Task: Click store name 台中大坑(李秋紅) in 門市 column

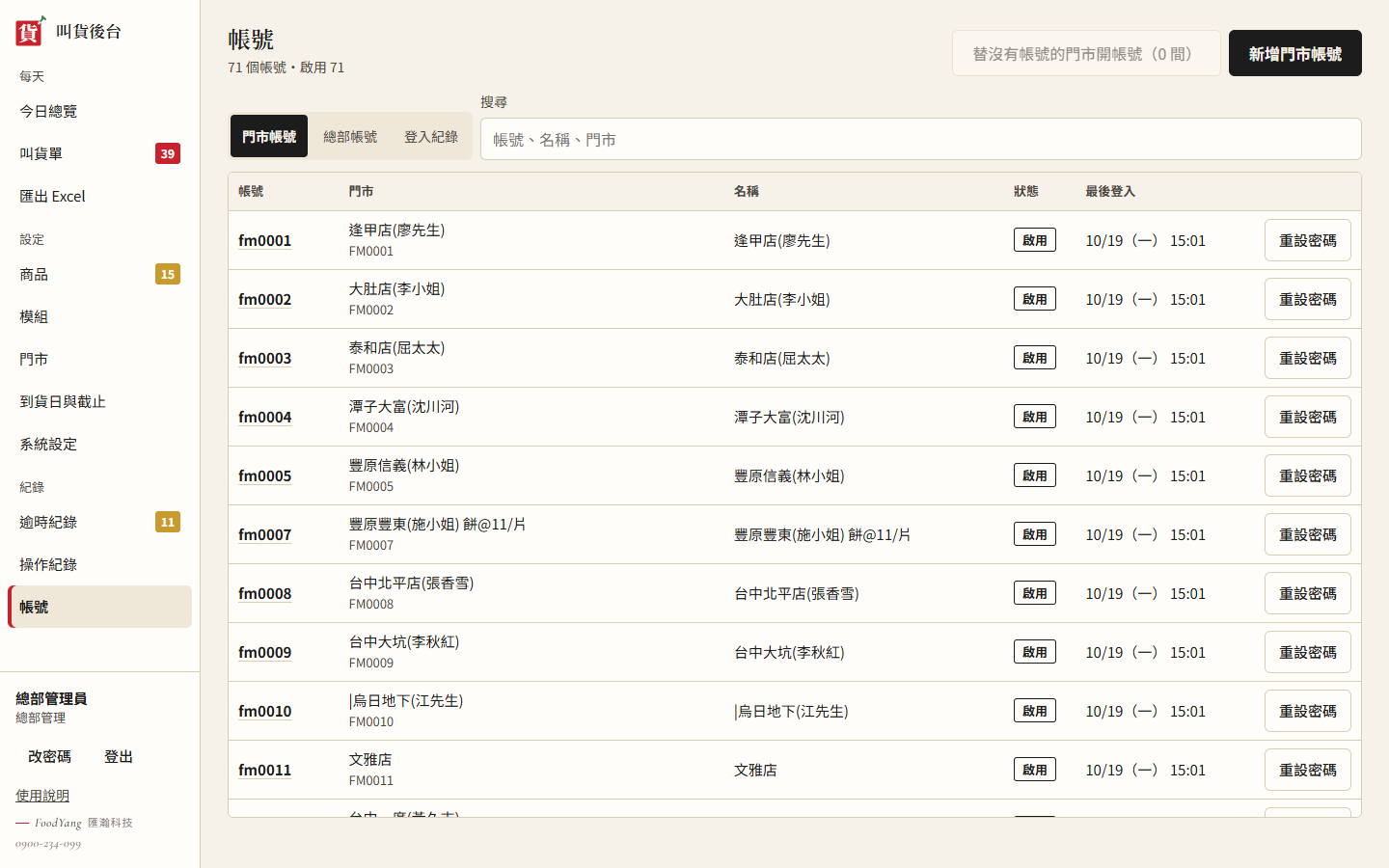Action: point(404,641)
